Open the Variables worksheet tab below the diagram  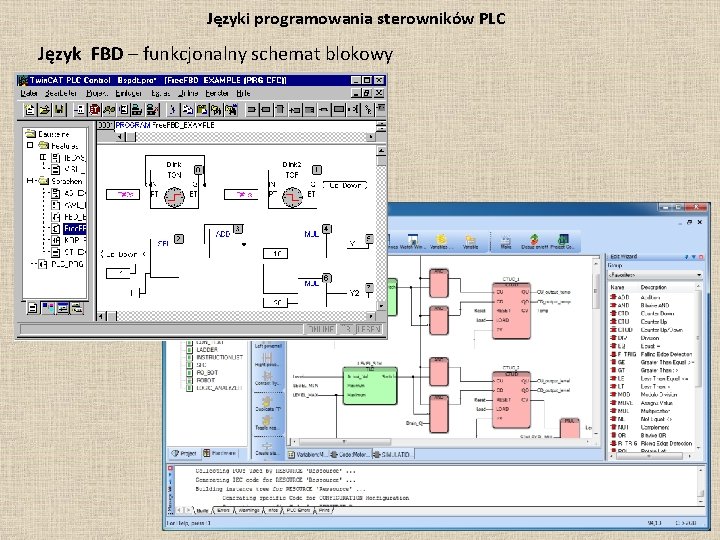(307, 455)
